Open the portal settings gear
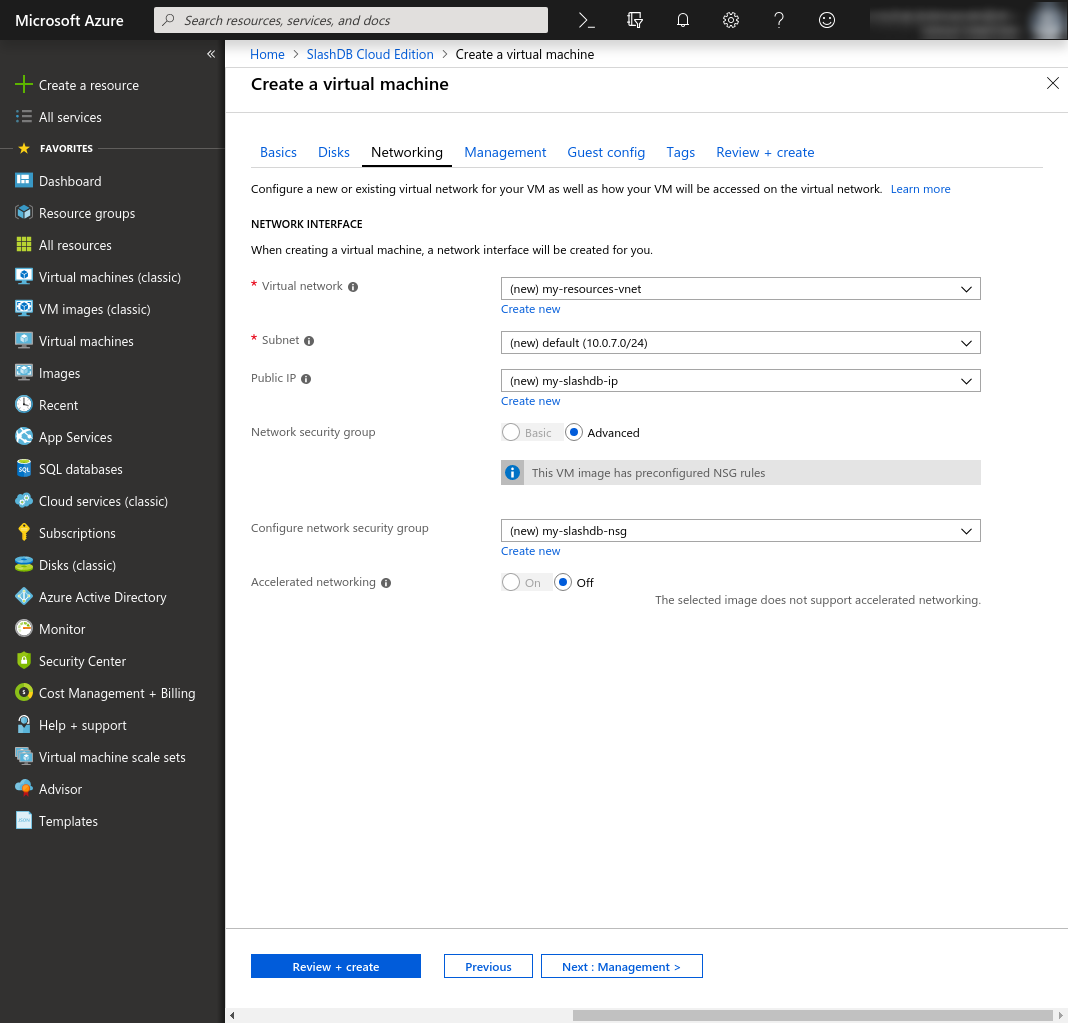Image resolution: width=1068 pixels, height=1023 pixels. pyautogui.click(x=731, y=20)
